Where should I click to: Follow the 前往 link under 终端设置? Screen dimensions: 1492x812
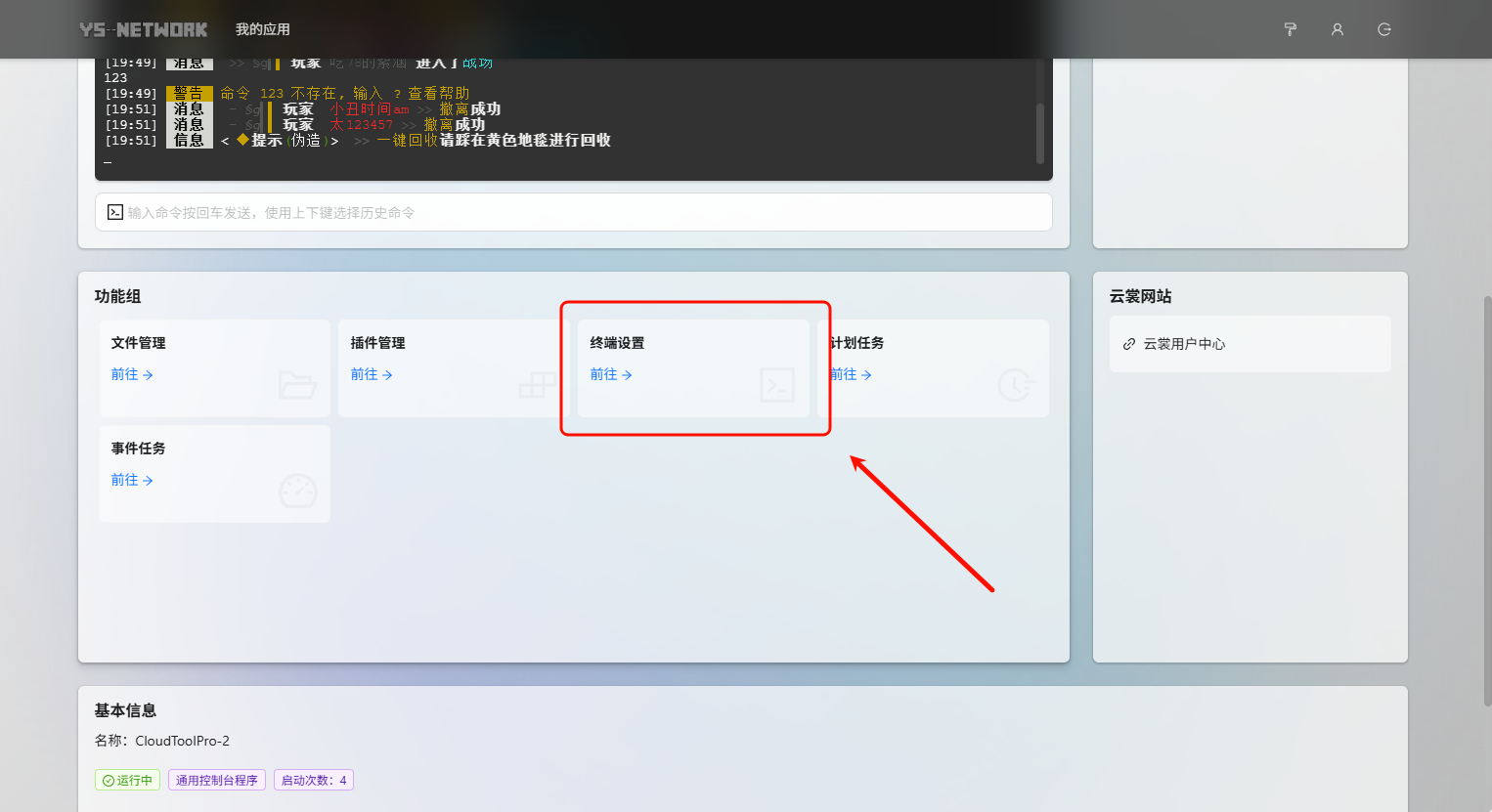tap(610, 374)
